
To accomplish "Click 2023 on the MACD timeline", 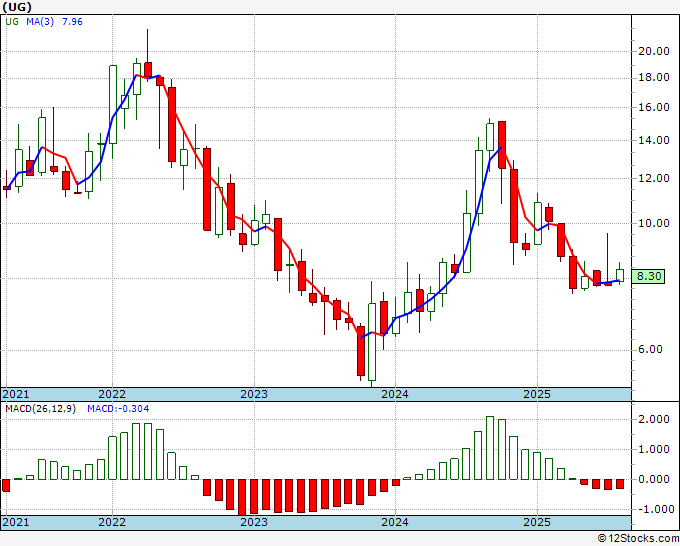I will pyautogui.click(x=254, y=522).
